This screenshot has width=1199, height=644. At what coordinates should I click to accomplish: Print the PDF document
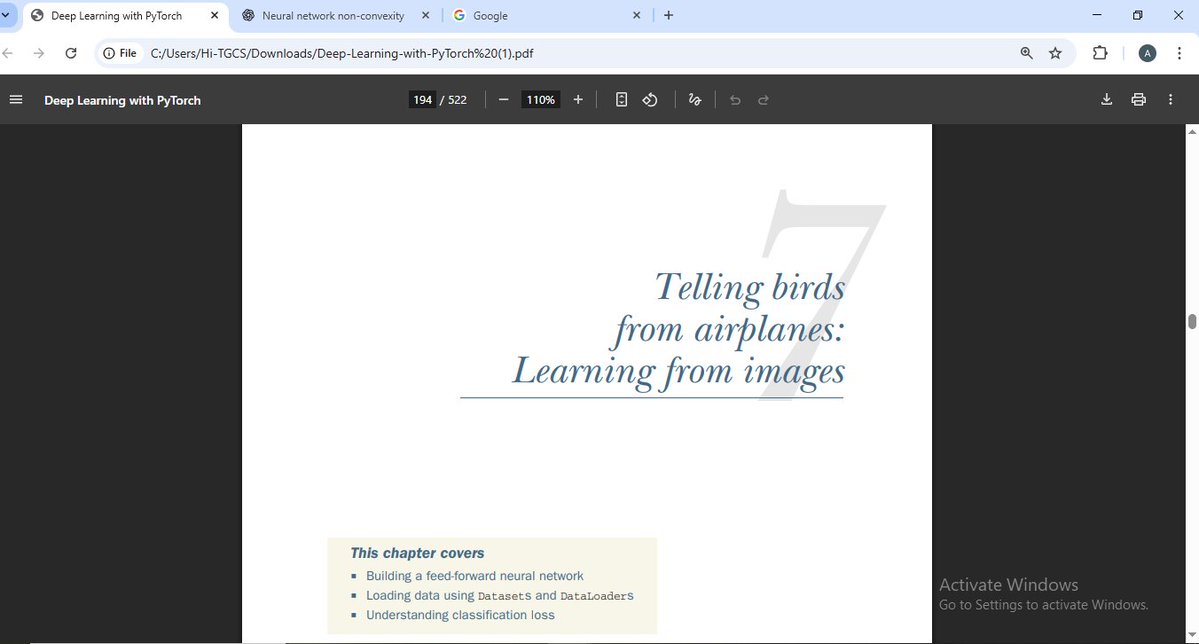[x=1139, y=99]
